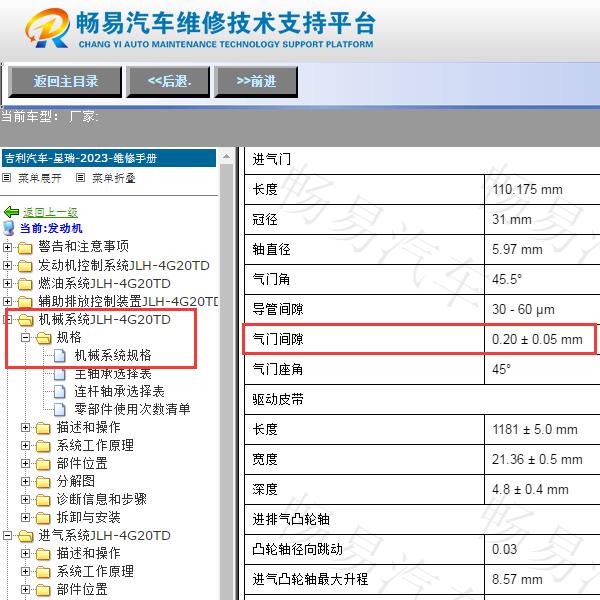Click the 诊断信息和步骤 folder icon
This screenshot has width=600, height=600.
[43, 500]
